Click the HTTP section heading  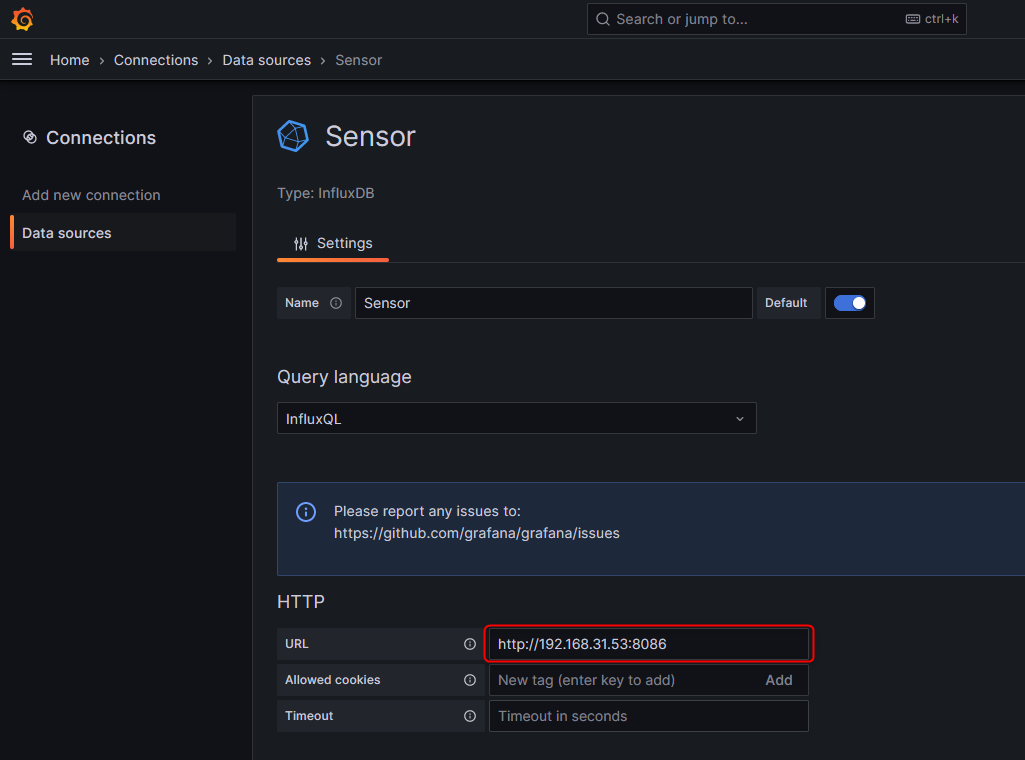[301, 602]
